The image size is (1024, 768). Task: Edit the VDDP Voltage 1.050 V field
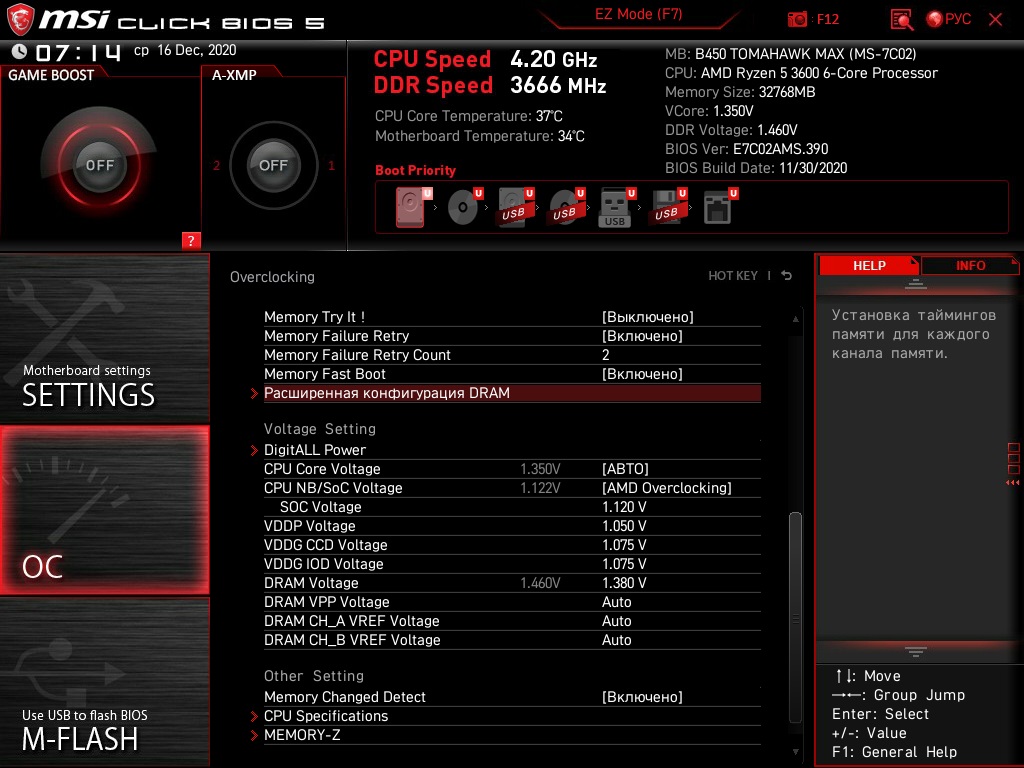pyautogui.click(x=624, y=526)
